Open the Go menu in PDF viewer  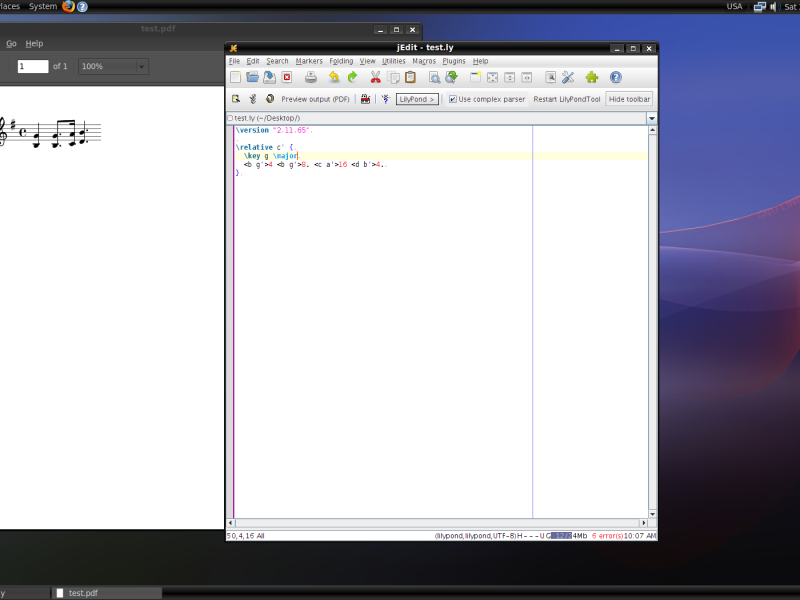click(x=11, y=43)
